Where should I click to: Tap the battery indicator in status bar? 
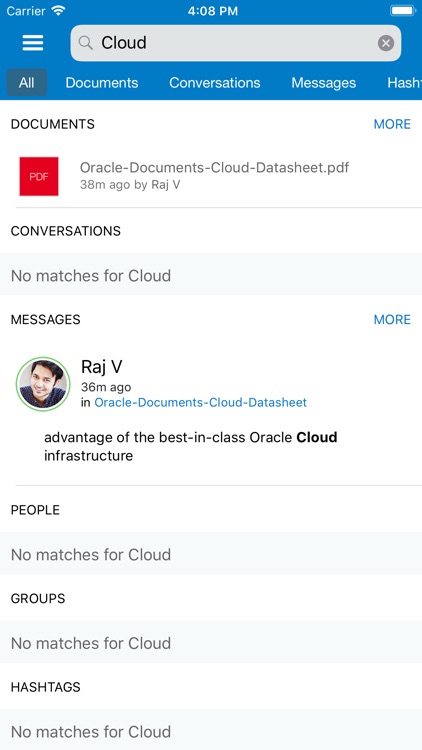coord(403,11)
